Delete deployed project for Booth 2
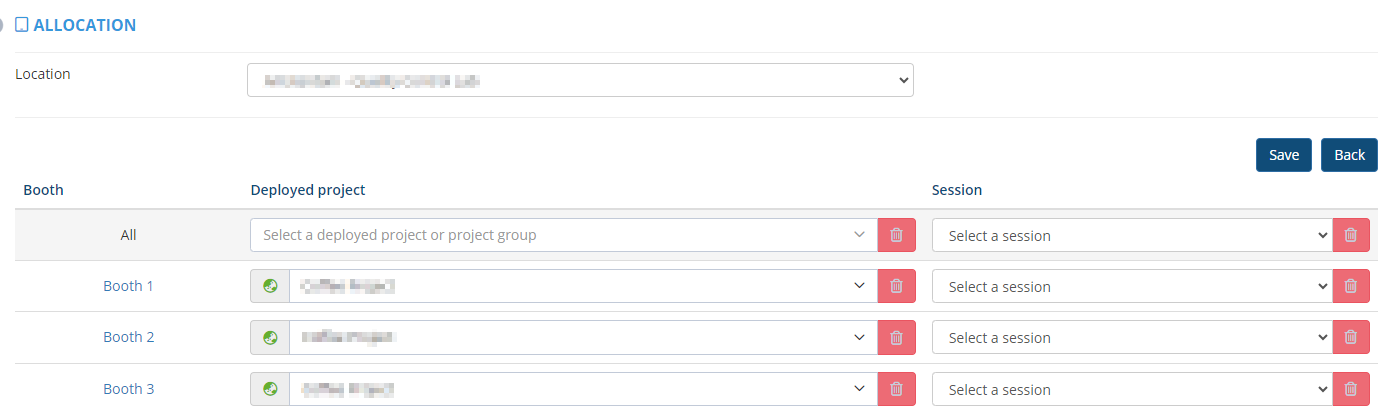The width and height of the screenshot is (1381, 413). click(896, 338)
